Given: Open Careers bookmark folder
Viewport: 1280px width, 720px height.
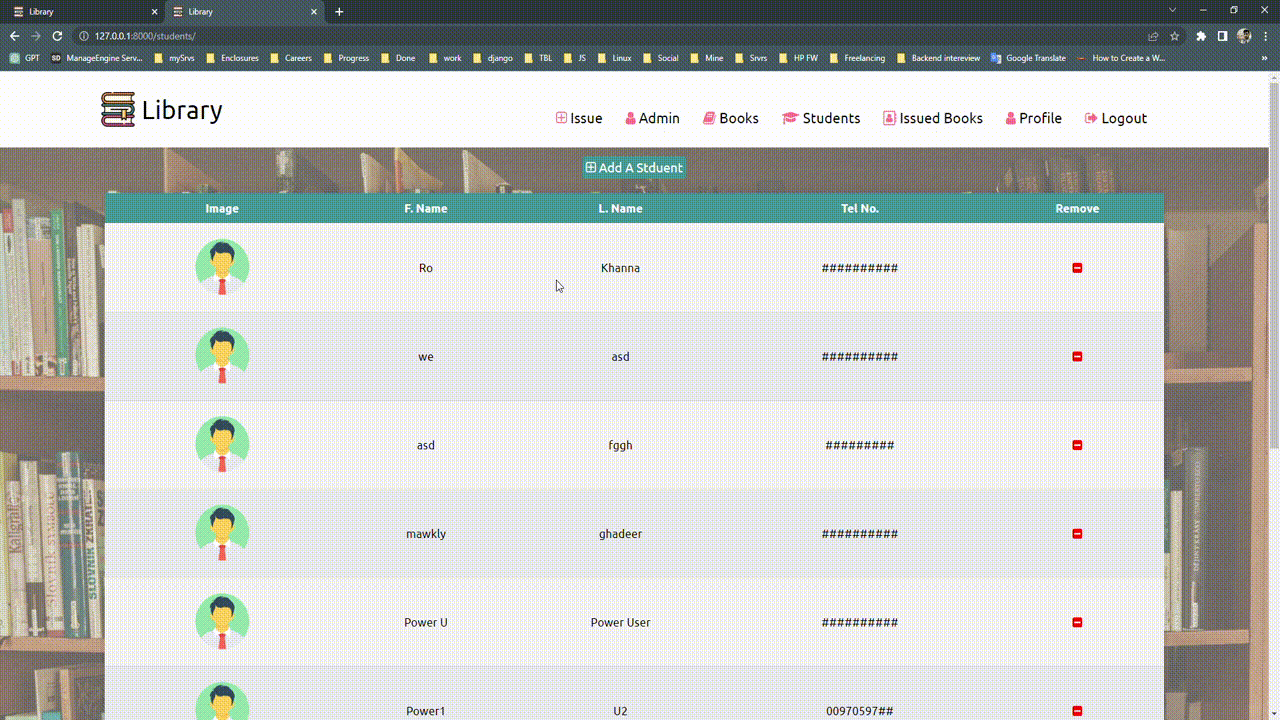Looking at the screenshot, I should (x=290, y=58).
